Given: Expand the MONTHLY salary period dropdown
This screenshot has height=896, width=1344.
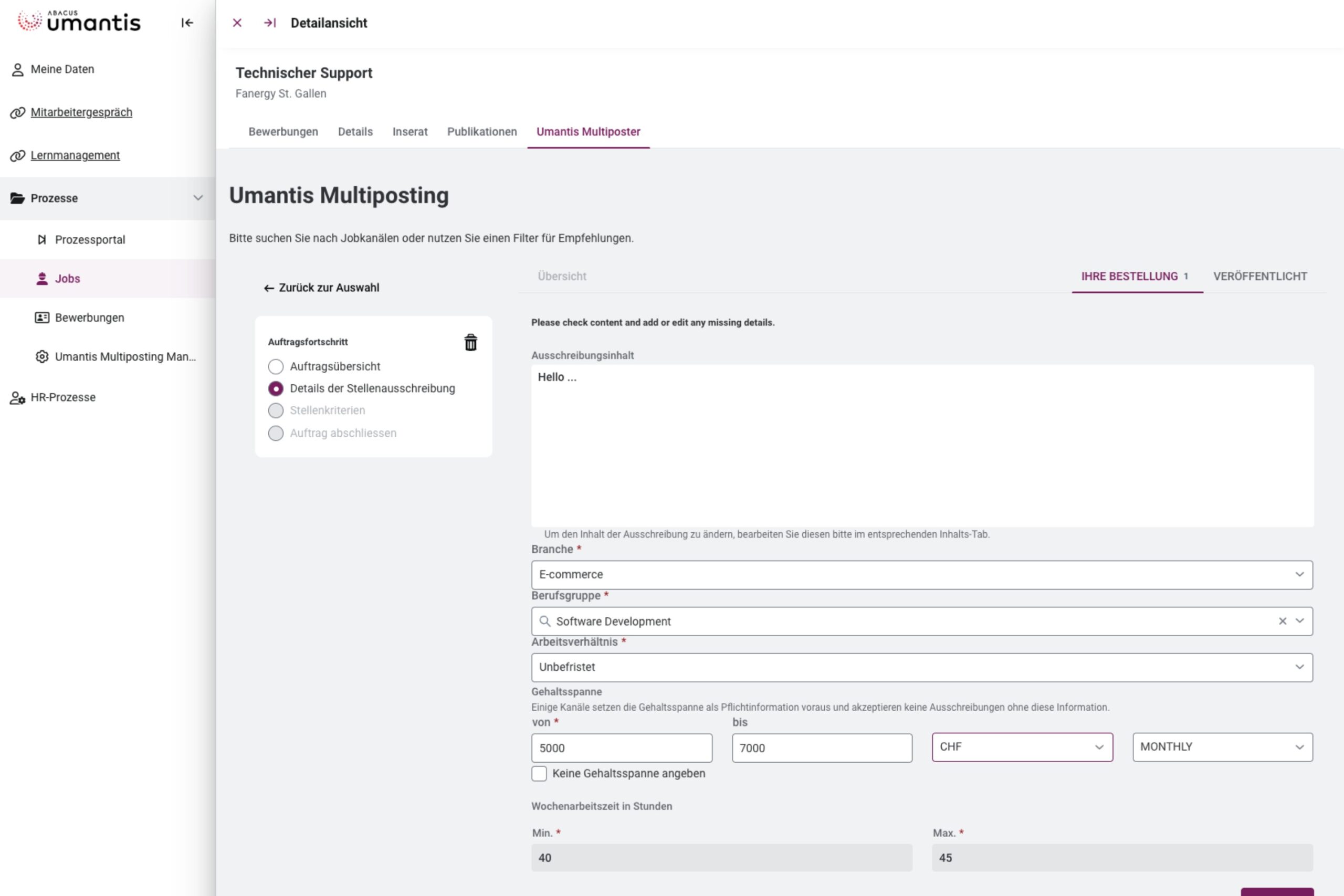Looking at the screenshot, I should (x=1222, y=747).
